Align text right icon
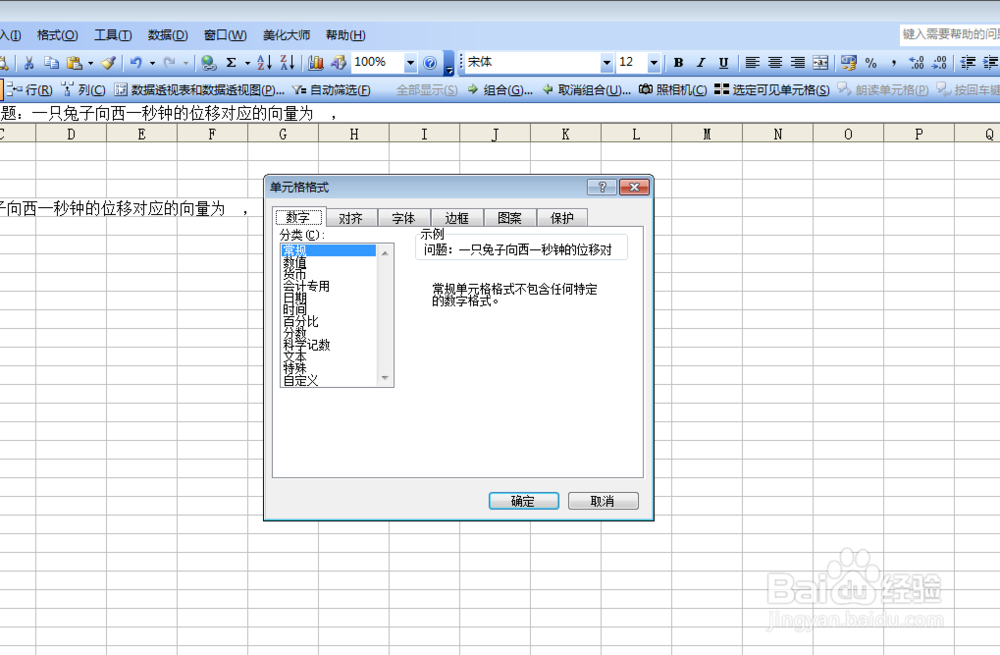The height and width of the screenshot is (655, 1000). [x=798, y=63]
